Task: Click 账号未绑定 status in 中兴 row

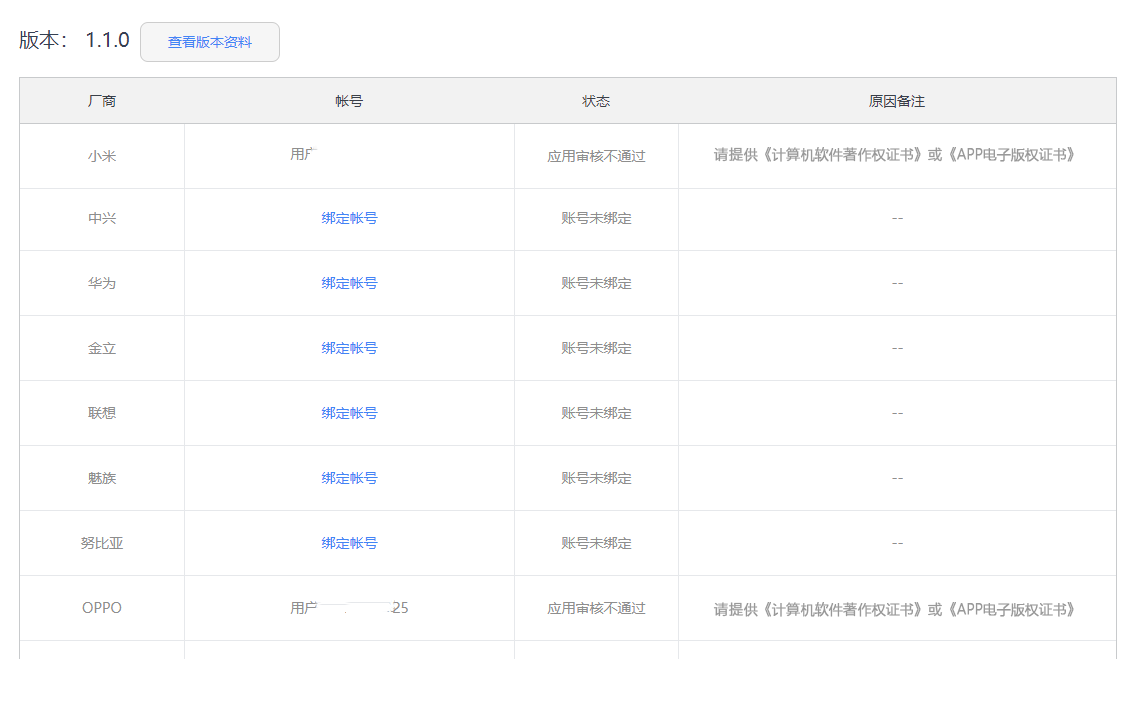Action: (x=596, y=218)
